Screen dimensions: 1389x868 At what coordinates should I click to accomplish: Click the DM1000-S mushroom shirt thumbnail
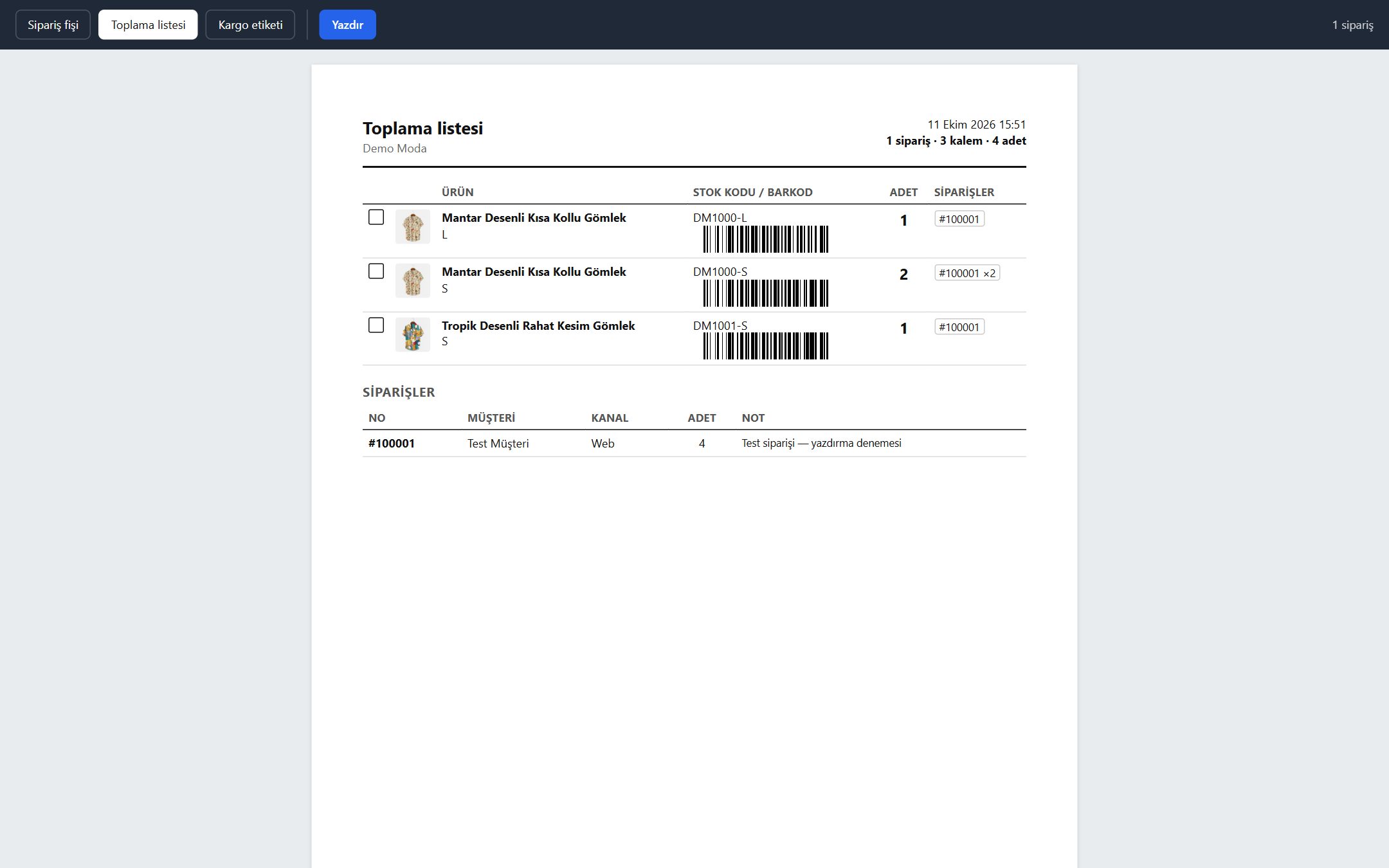pos(413,280)
